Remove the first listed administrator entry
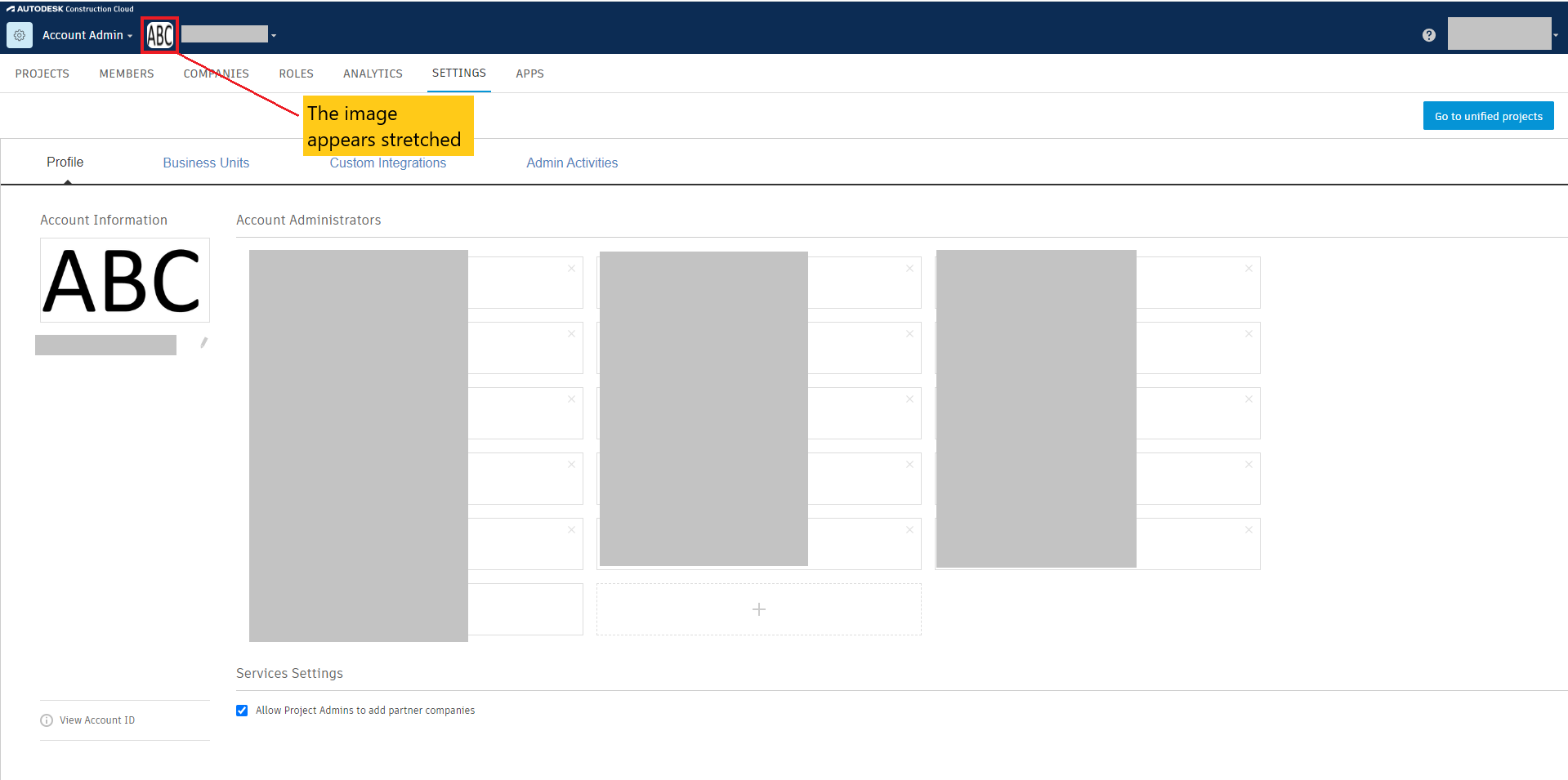Viewport: 1568px width, 780px height. pos(571,268)
